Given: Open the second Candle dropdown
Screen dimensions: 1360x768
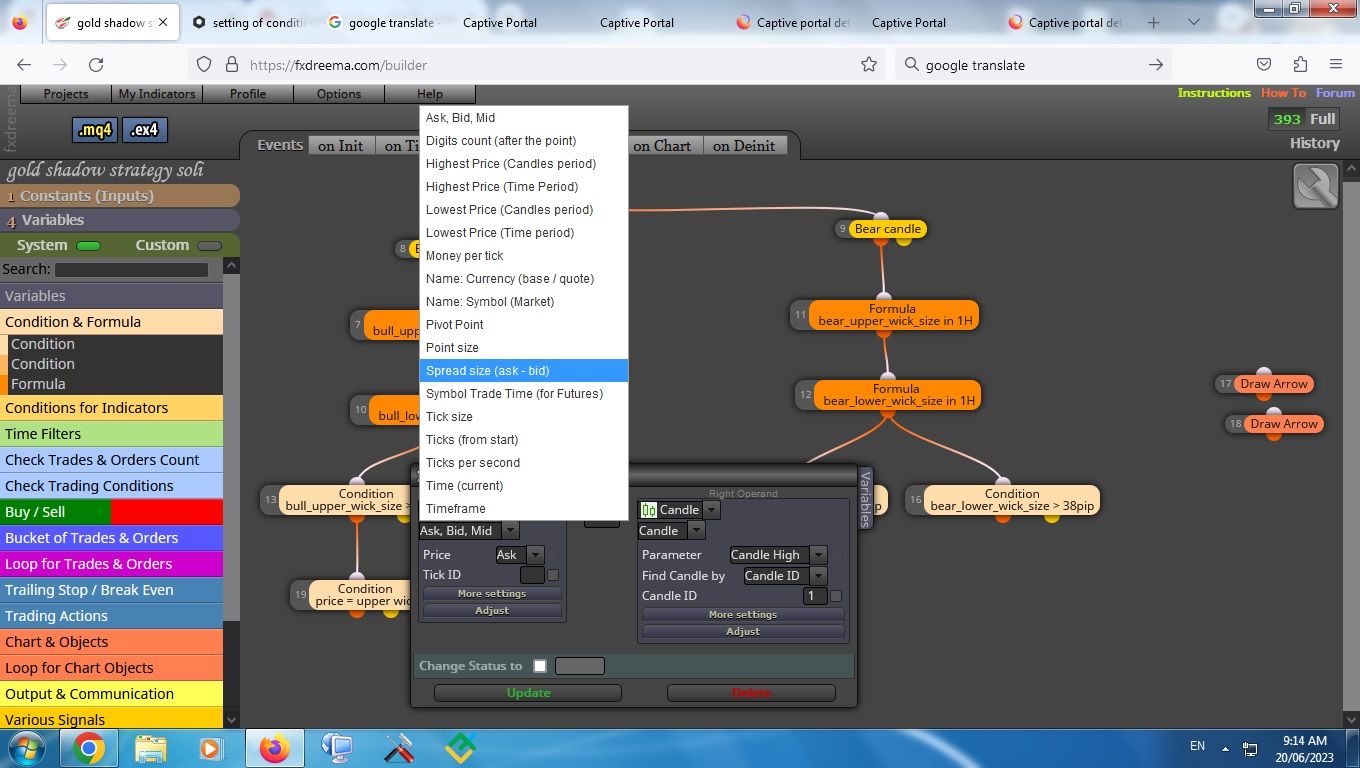Looking at the screenshot, I should pos(672,531).
